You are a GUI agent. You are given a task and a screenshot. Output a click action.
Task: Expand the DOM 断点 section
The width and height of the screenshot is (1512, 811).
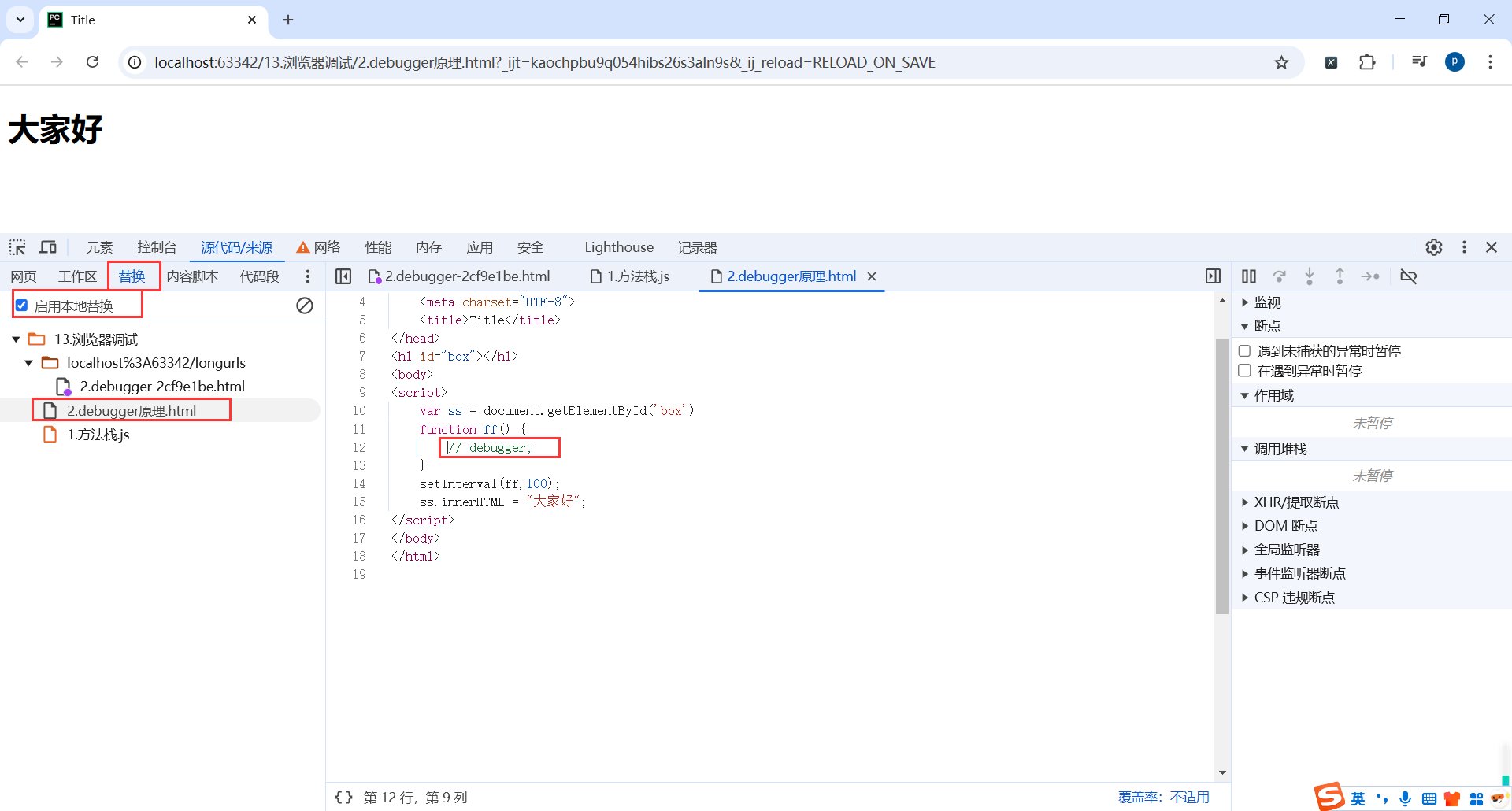click(1245, 526)
